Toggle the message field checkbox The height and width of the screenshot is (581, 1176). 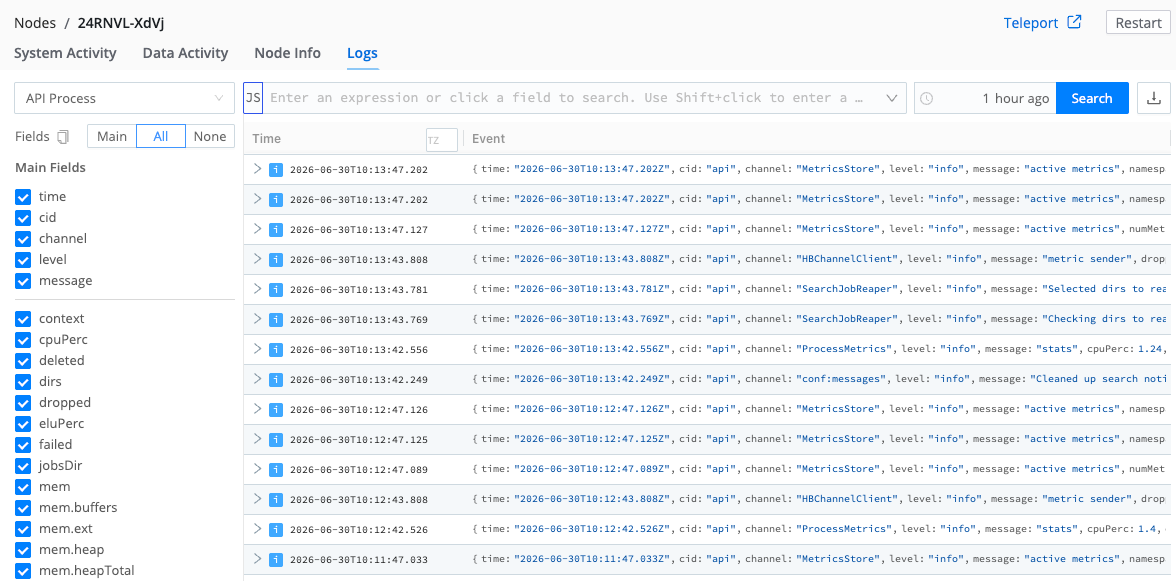tap(22, 281)
